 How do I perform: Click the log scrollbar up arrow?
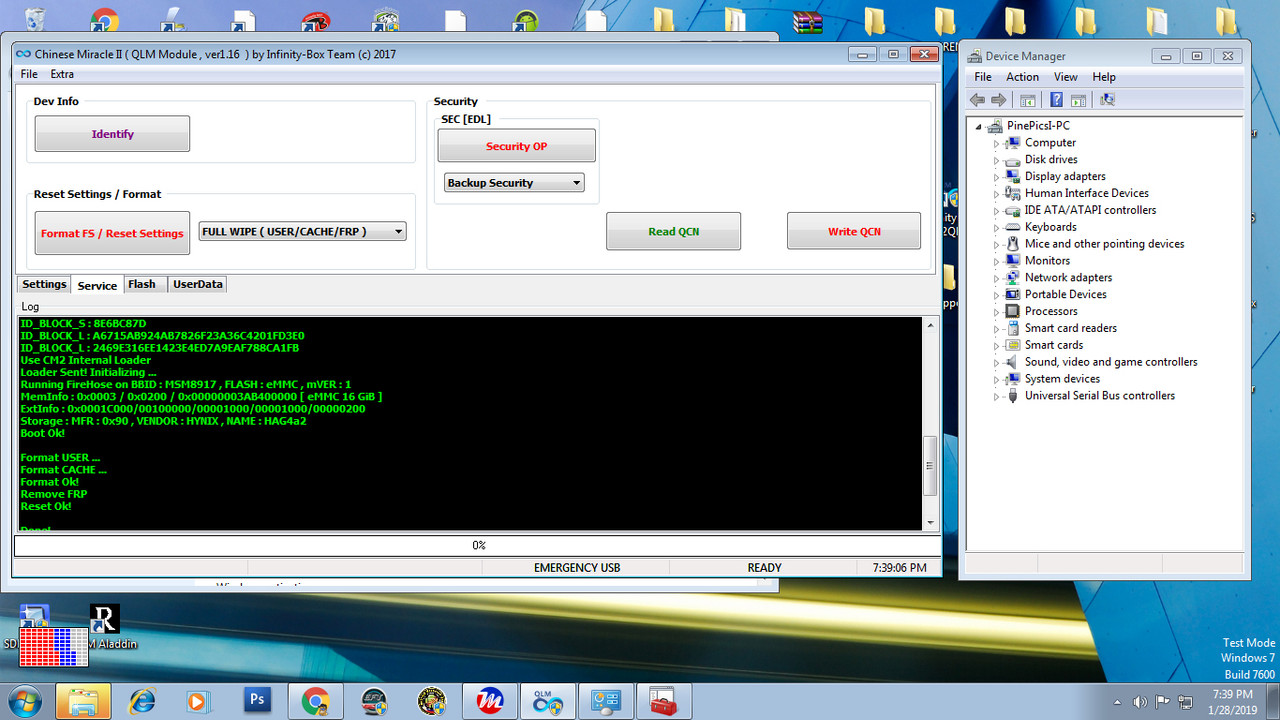(x=930, y=326)
